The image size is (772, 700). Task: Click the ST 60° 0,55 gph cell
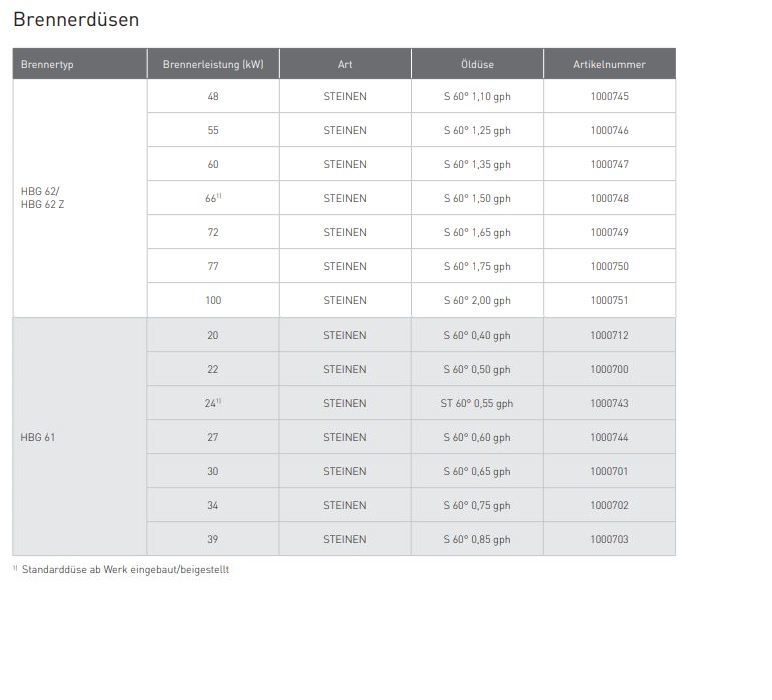[x=477, y=403]
